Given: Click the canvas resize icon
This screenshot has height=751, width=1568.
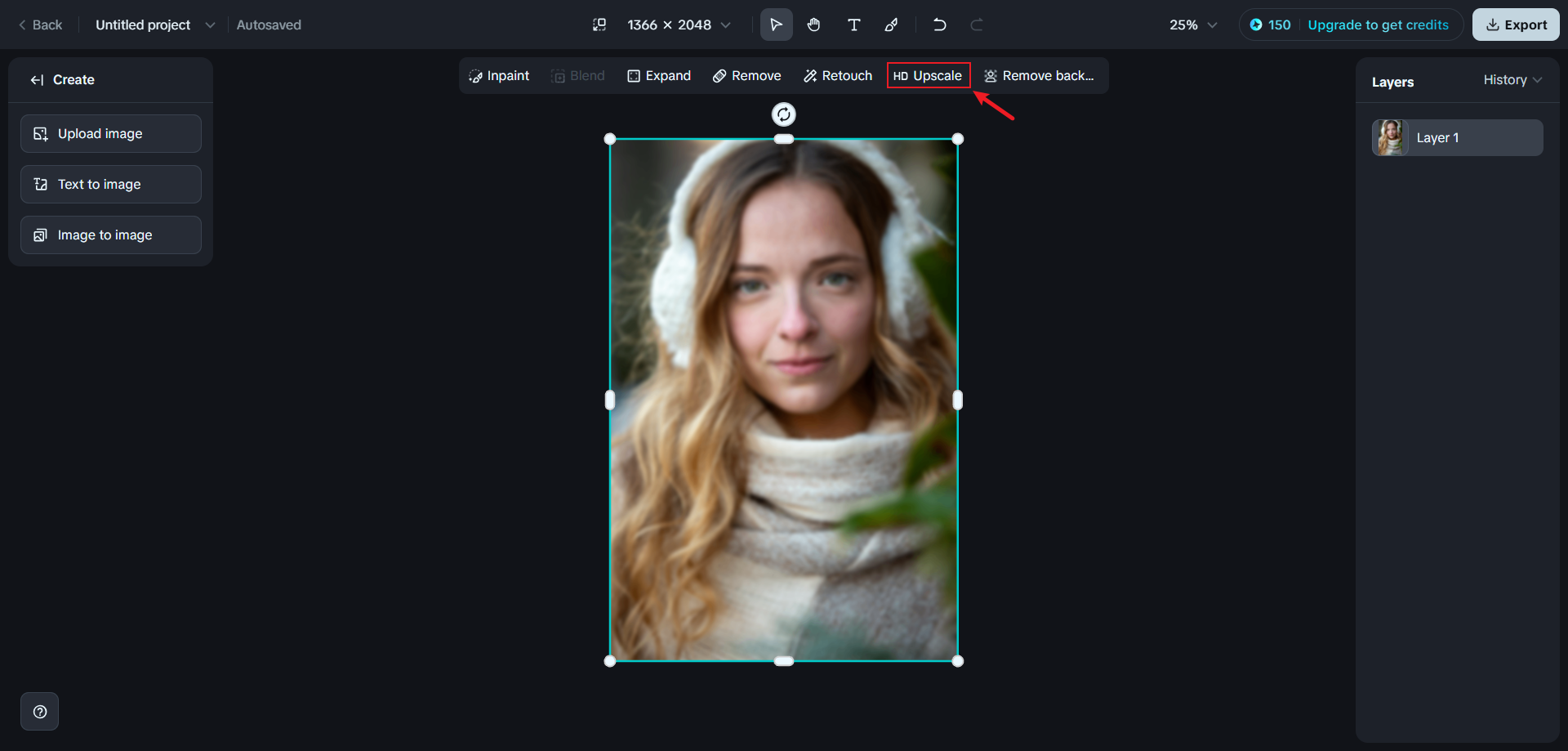Looking at the screenshot, I should 599,25.
